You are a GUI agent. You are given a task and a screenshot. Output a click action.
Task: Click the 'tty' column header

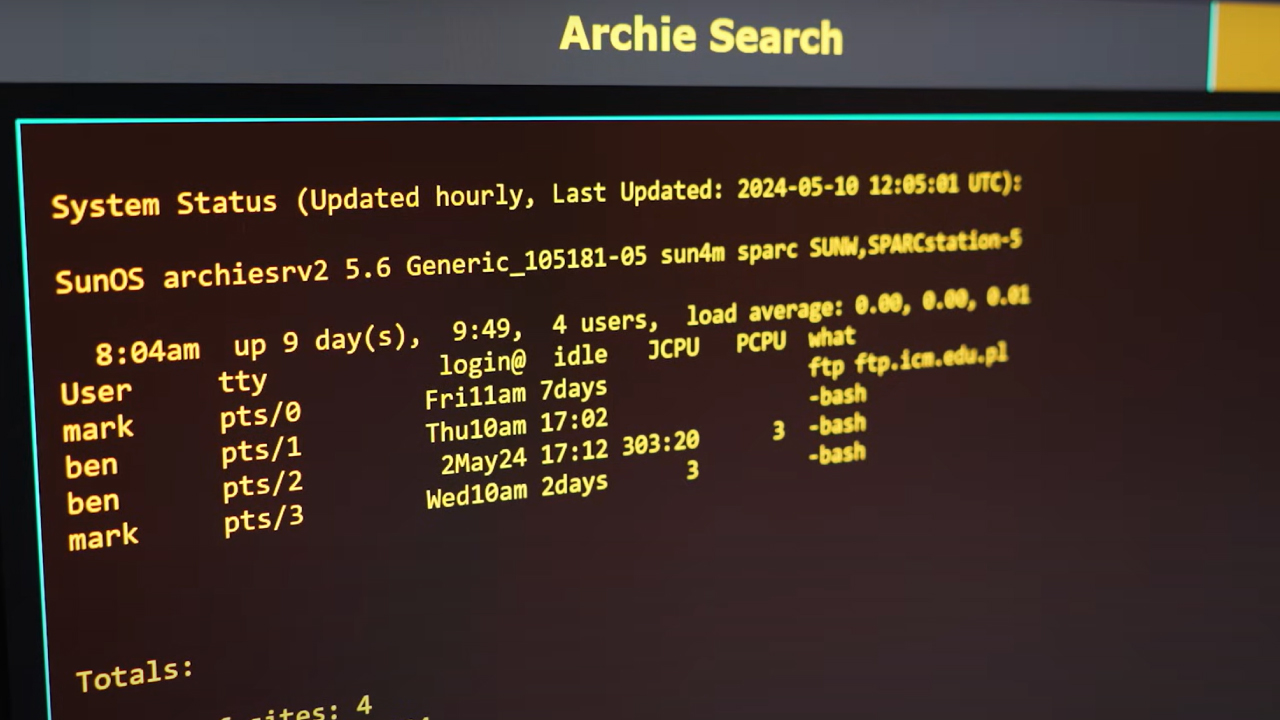click(x=242, y=382)
